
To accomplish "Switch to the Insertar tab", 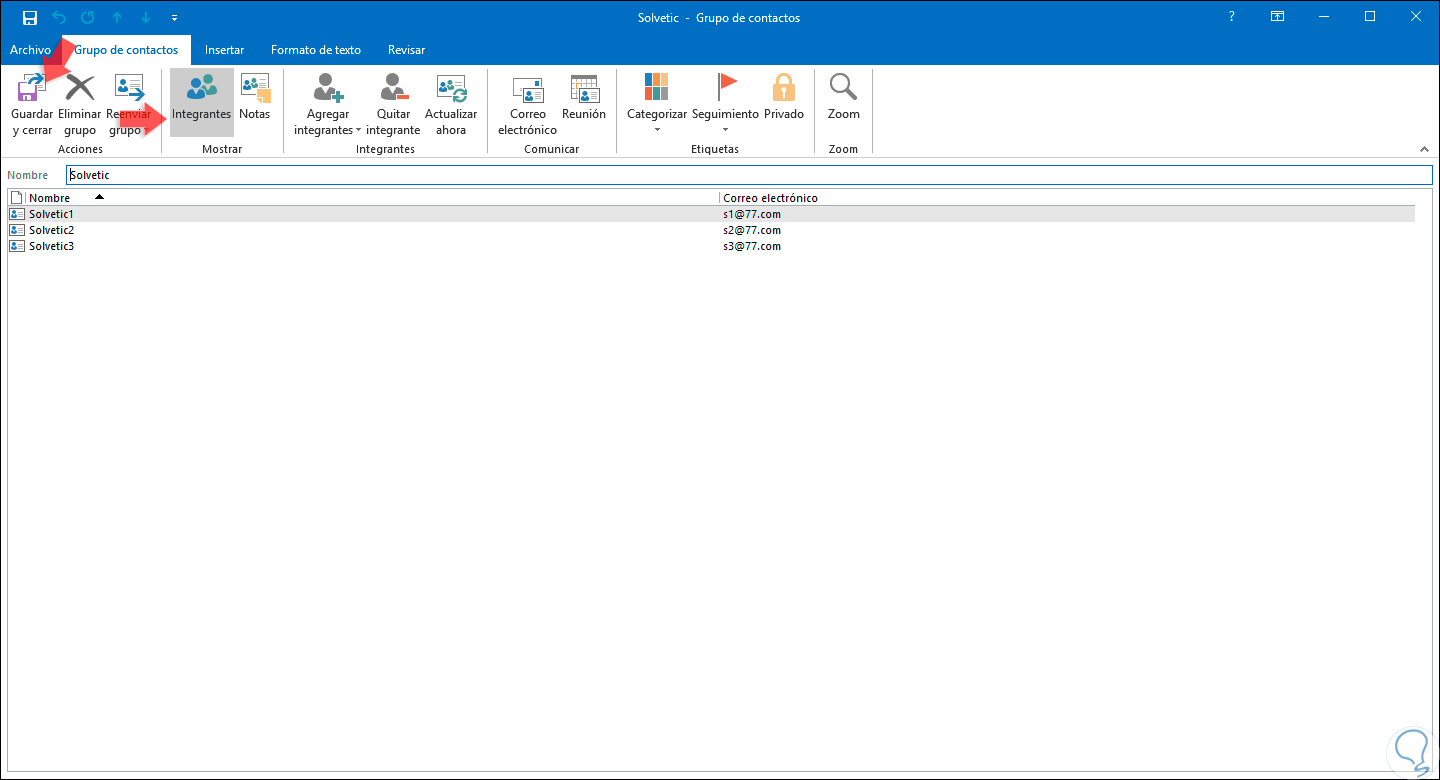I will point(224,50).
